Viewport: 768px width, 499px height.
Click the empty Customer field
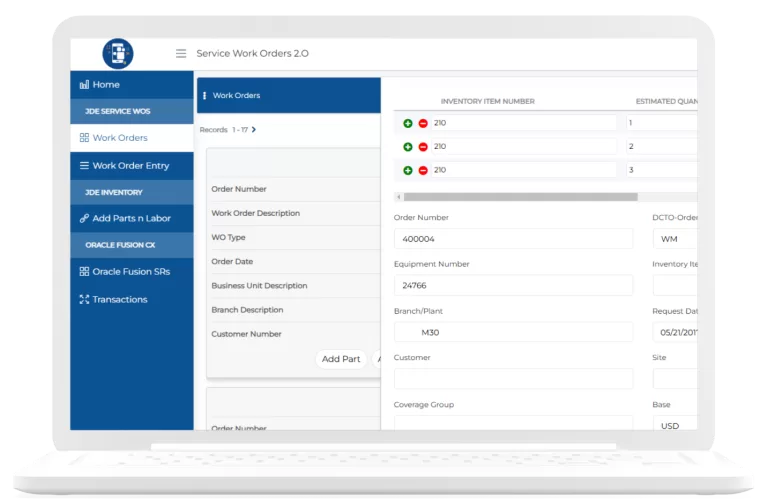513,379
